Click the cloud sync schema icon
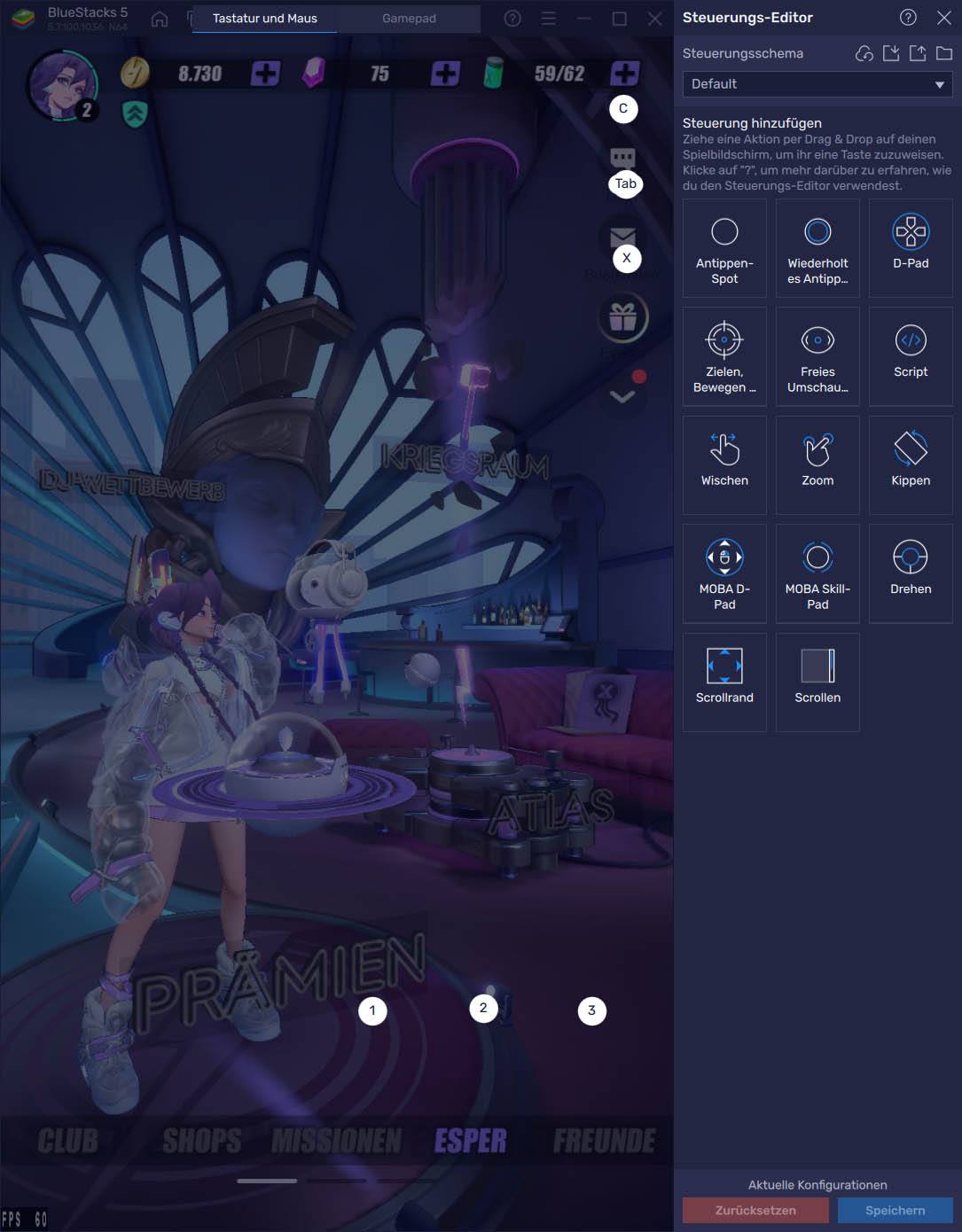This screenshot has width=962, height=1232. pos(864,54)
